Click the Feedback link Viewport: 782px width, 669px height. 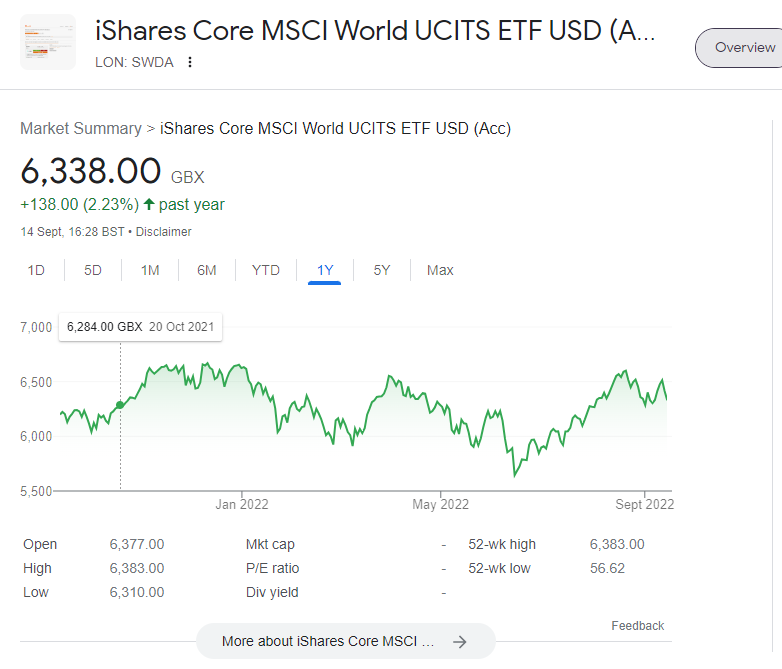click(637, 626)
